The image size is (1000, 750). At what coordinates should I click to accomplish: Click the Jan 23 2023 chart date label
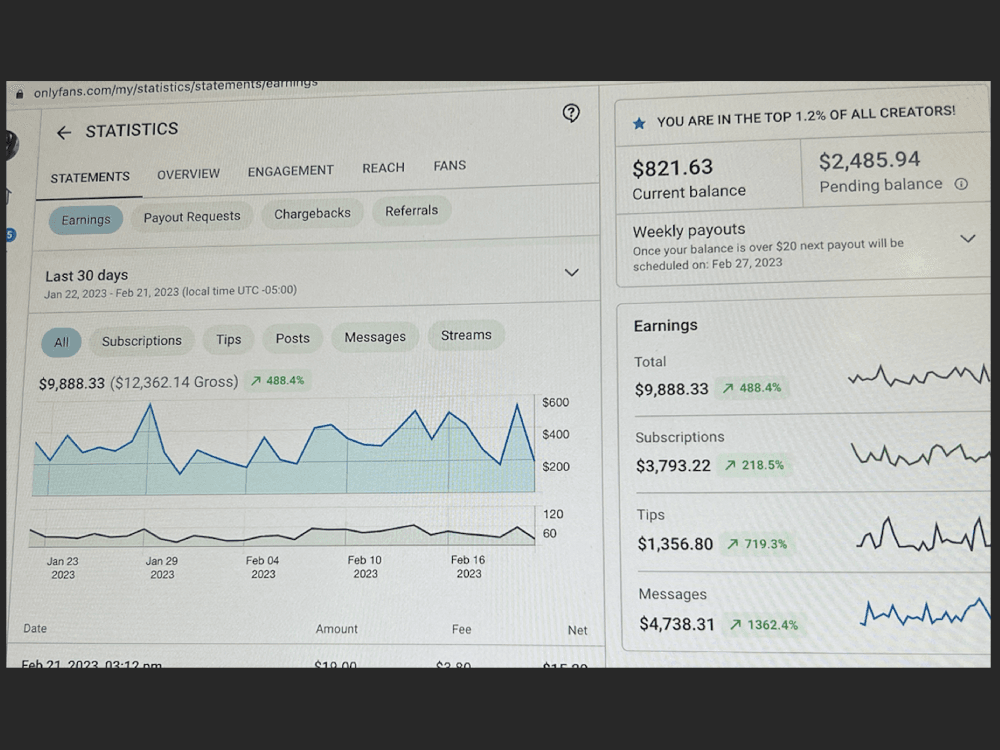pos(62,568)
